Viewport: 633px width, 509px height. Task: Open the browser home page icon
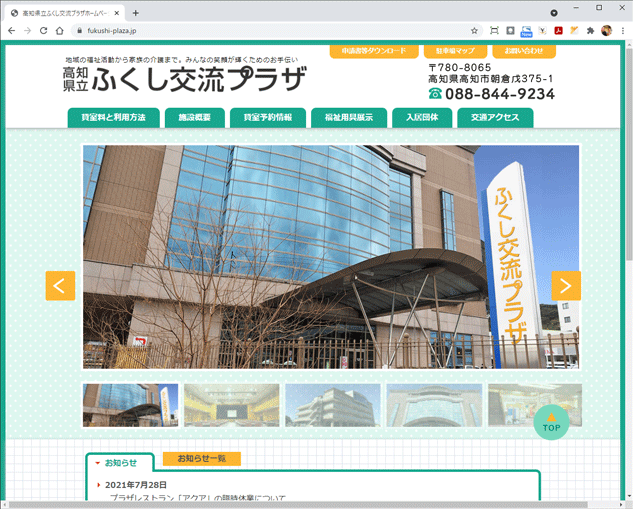pos(60,31)
